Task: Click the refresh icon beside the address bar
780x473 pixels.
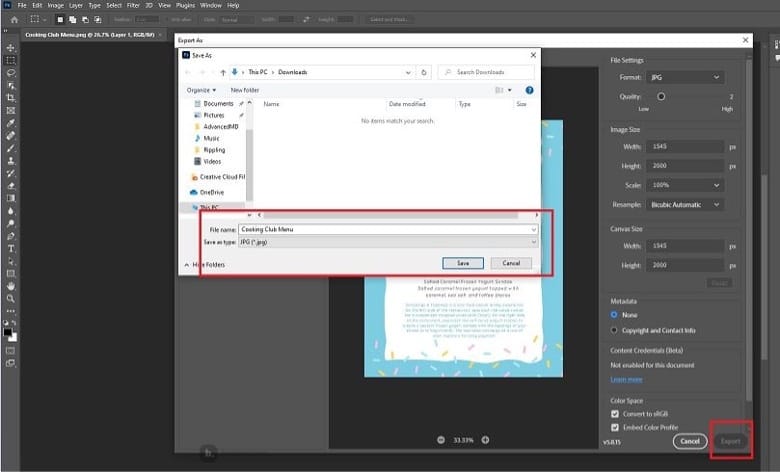Action: [425, 72]
